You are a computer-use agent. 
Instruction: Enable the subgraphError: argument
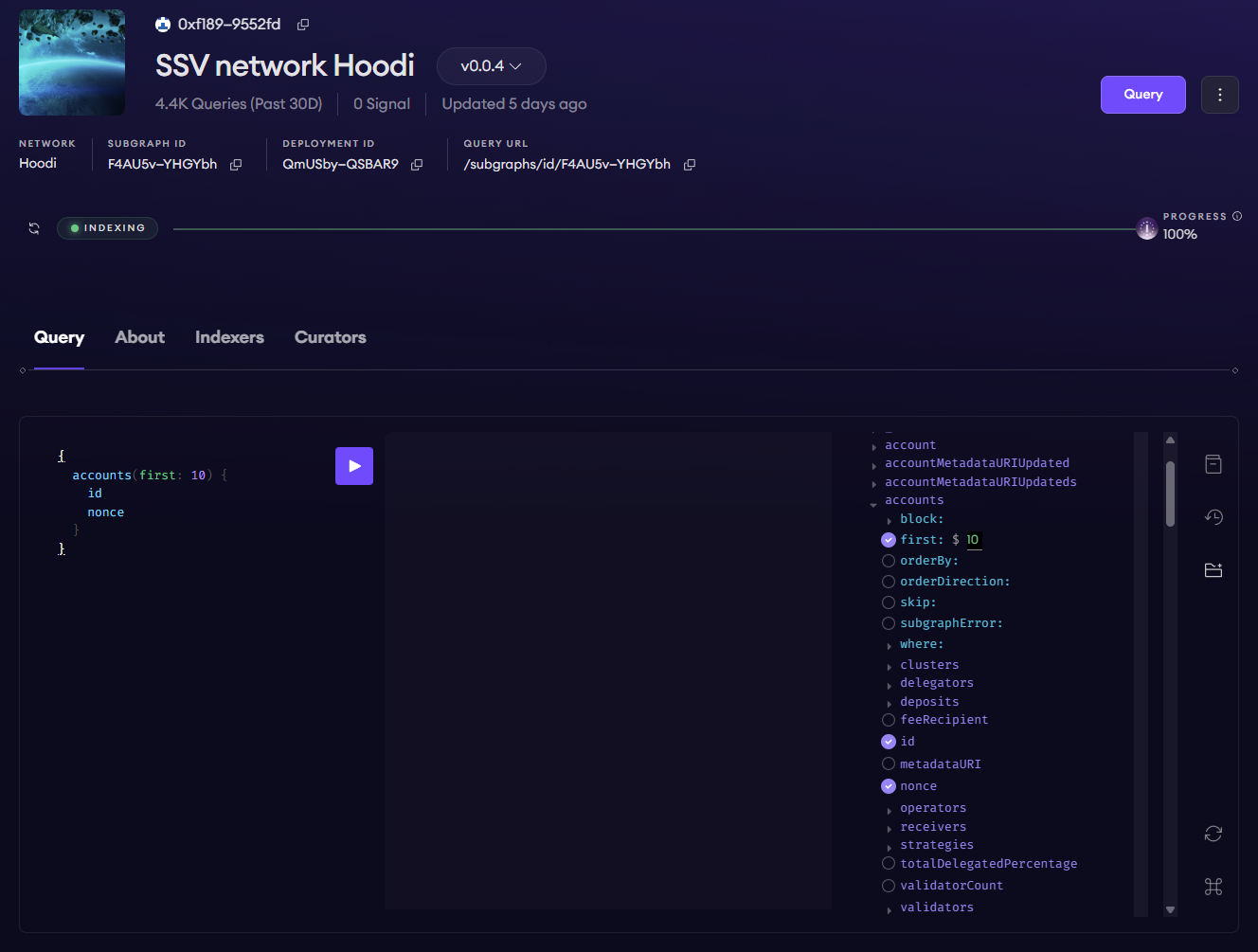889,623
